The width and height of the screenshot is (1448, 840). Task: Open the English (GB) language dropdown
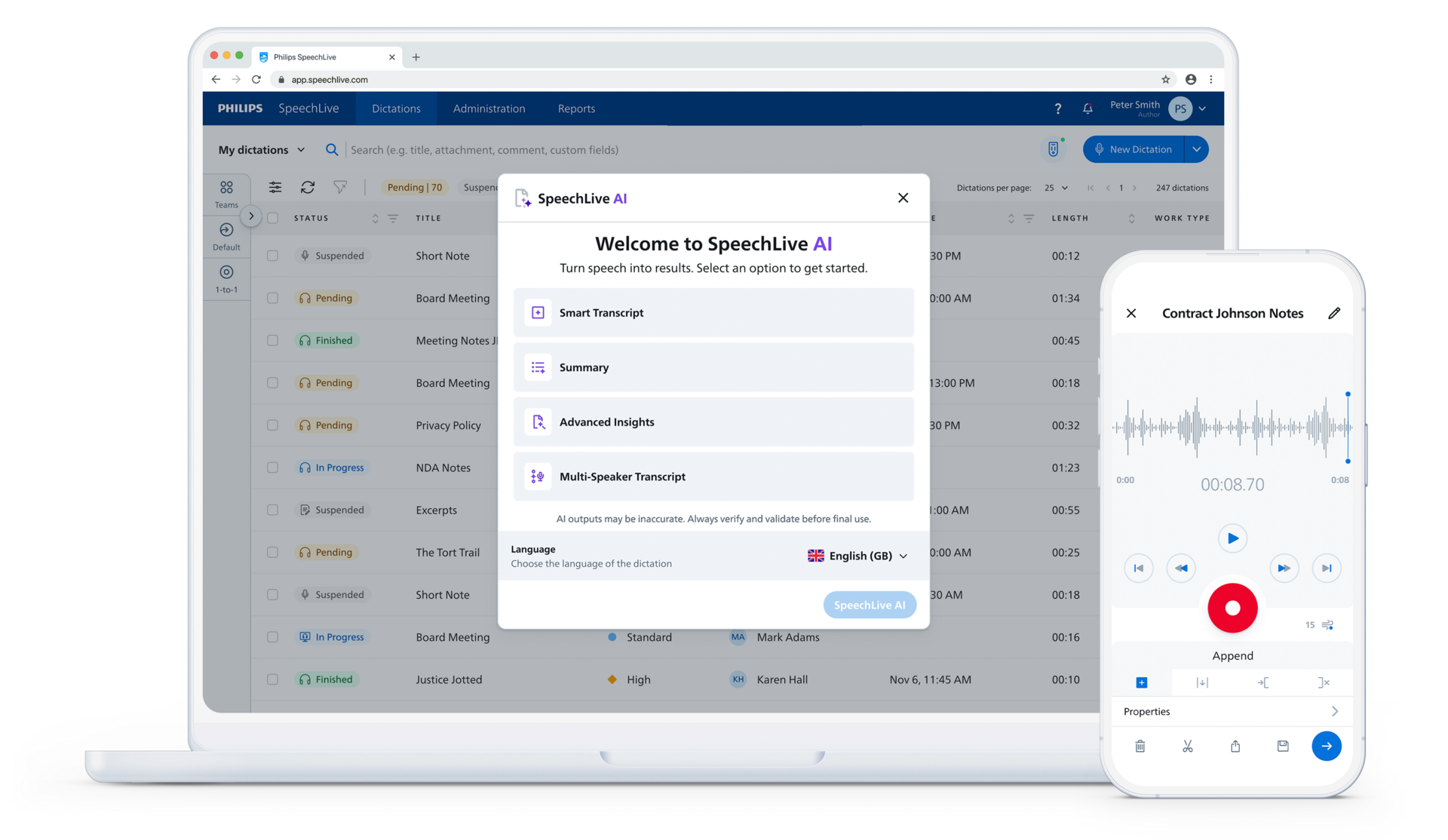click(x=857, y=556)
